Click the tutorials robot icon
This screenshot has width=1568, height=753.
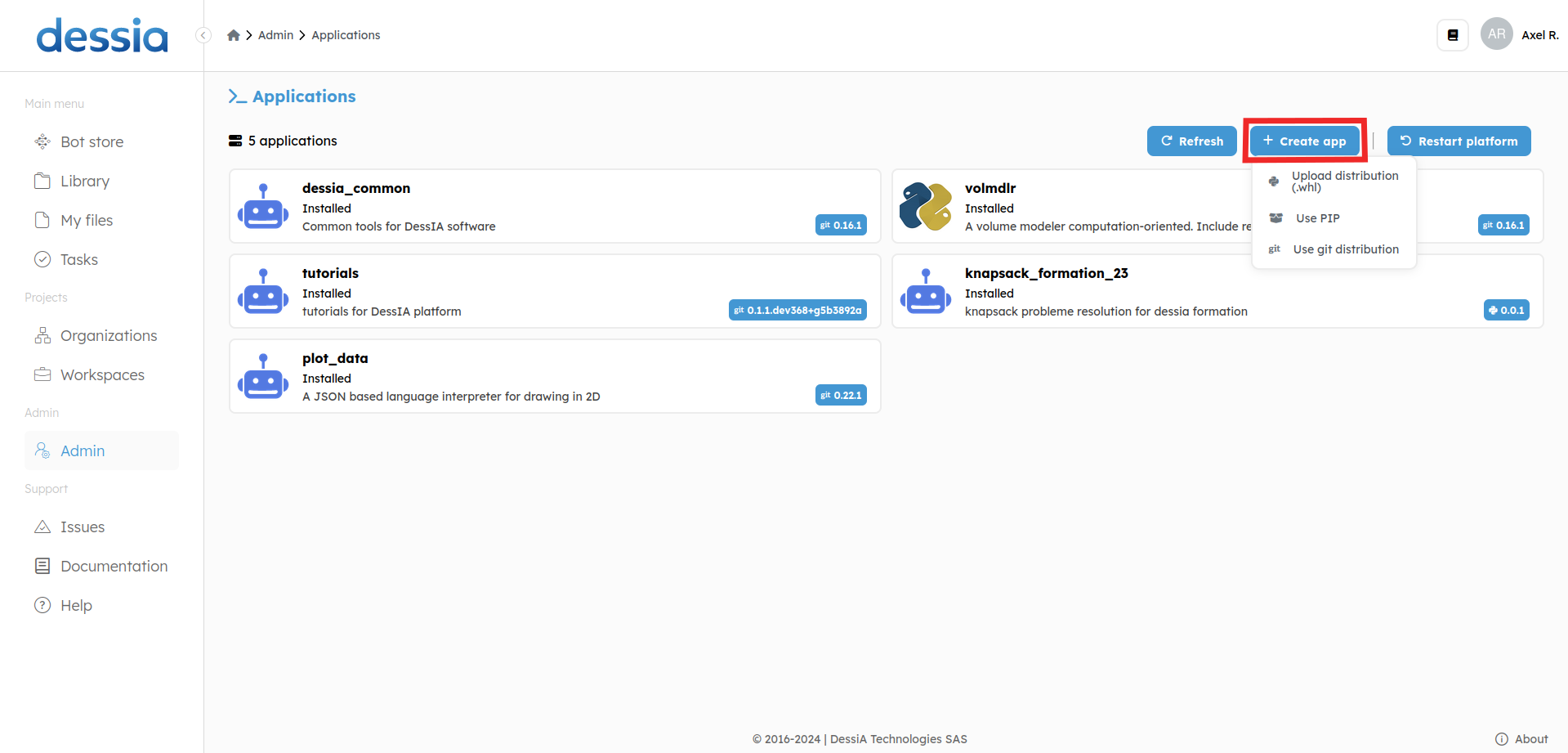click(263, 291)
